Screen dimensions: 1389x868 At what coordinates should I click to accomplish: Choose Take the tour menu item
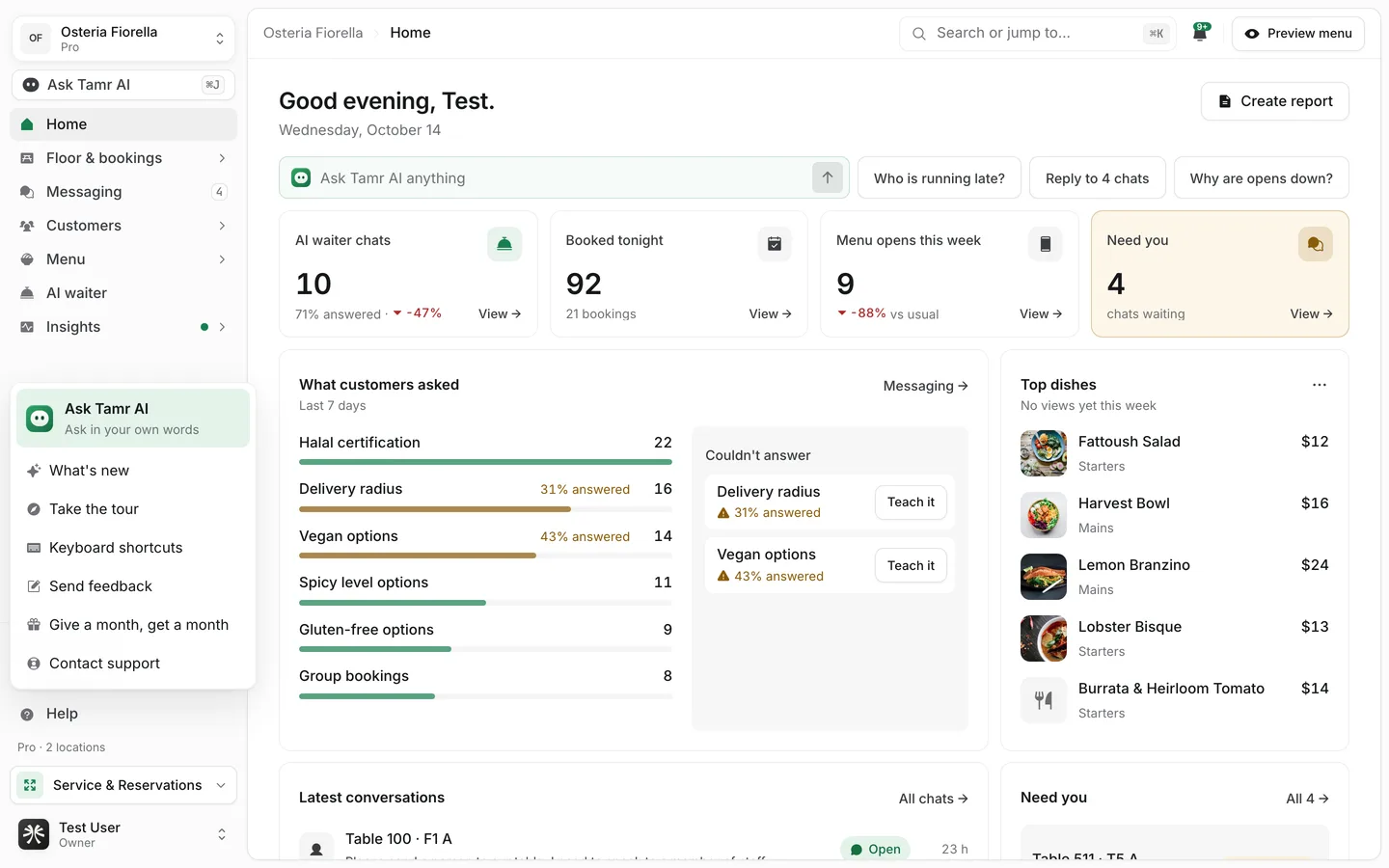133,509
